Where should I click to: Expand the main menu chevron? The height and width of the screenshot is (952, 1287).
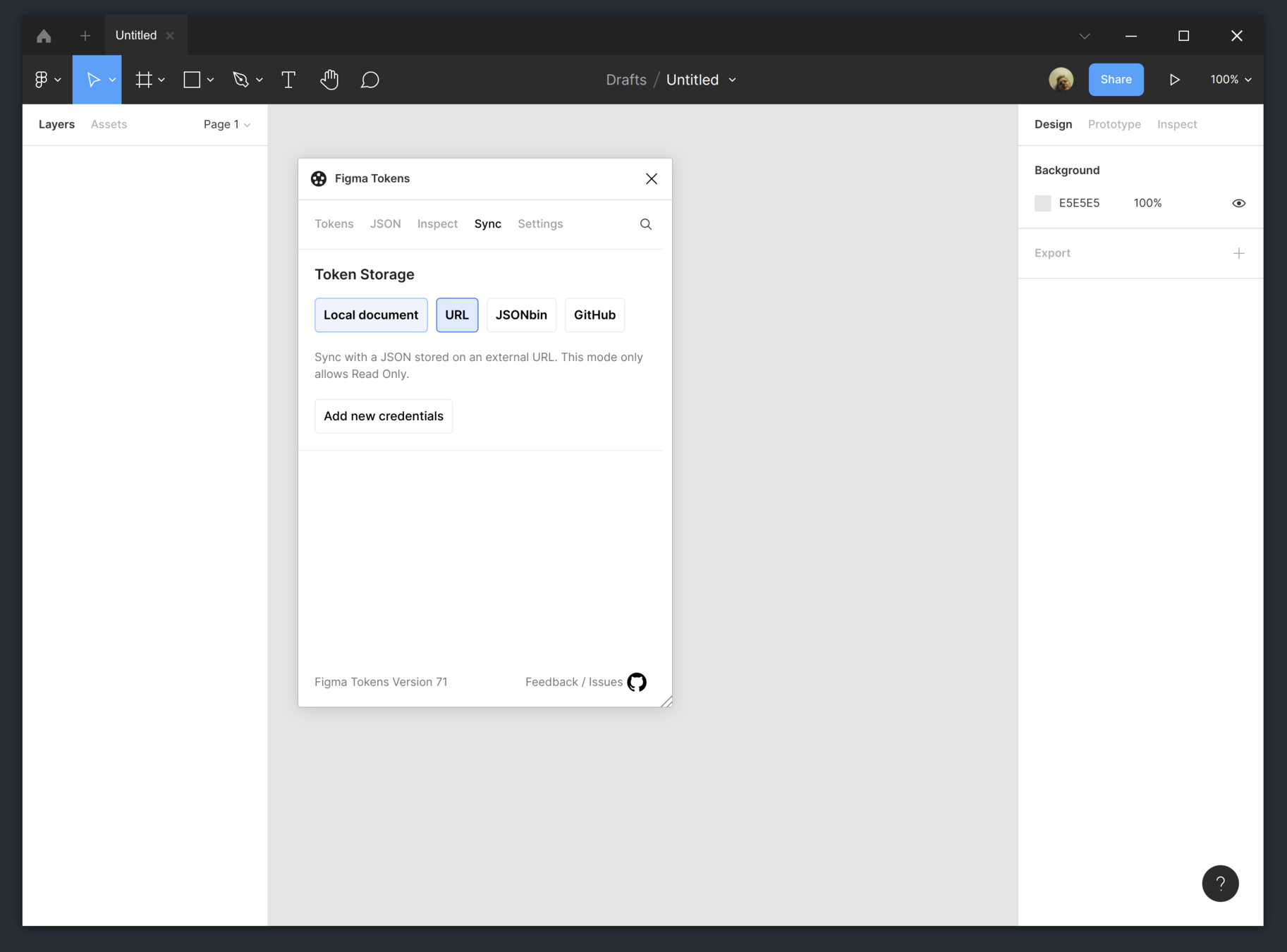click(58, 80)
